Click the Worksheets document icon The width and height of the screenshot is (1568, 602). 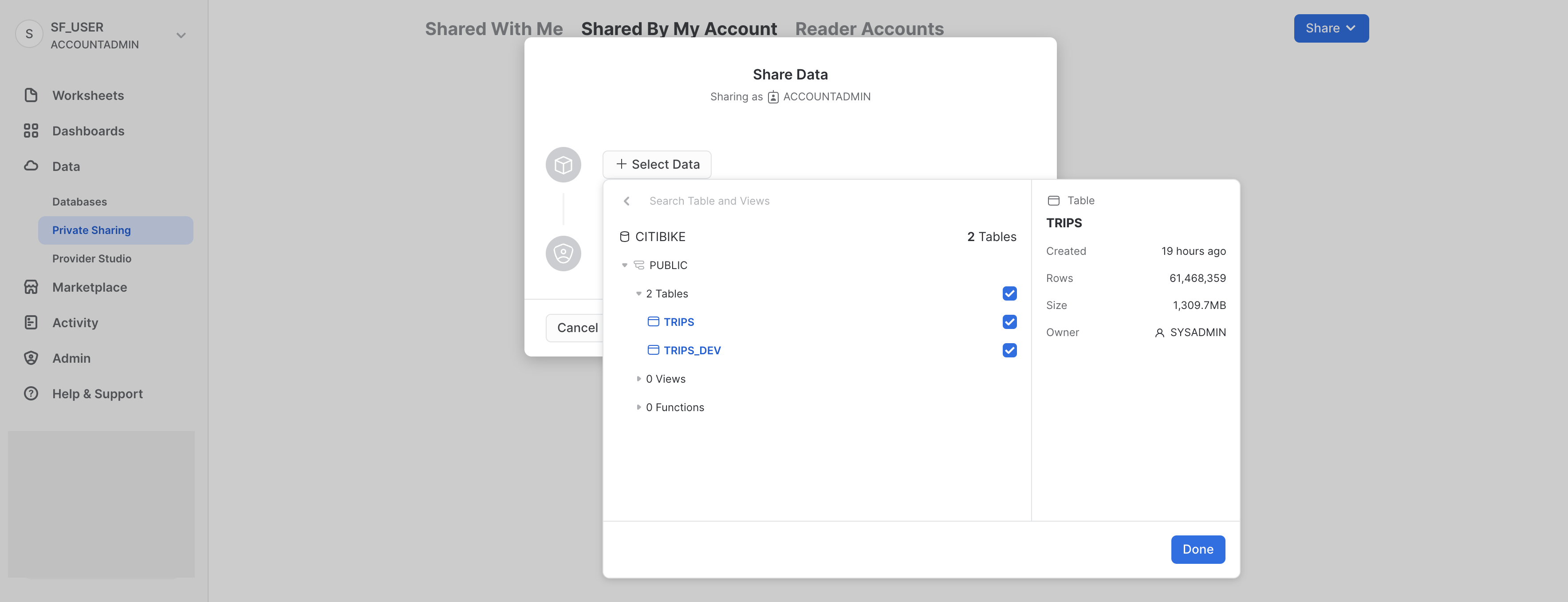point(31,95)
